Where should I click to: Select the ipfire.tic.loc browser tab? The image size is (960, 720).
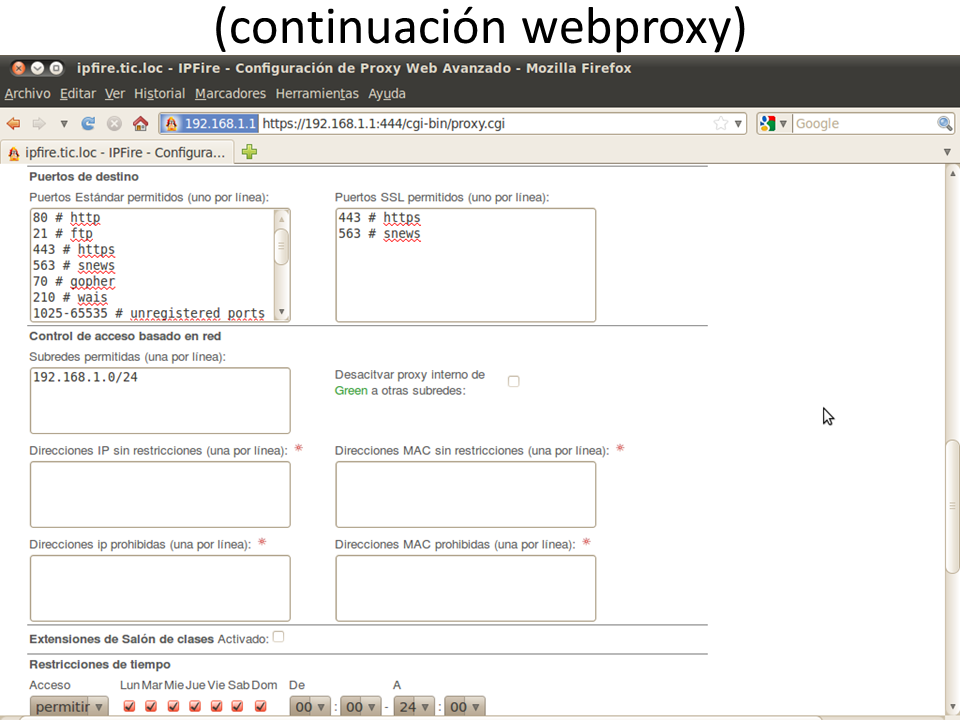click(118, 152)
